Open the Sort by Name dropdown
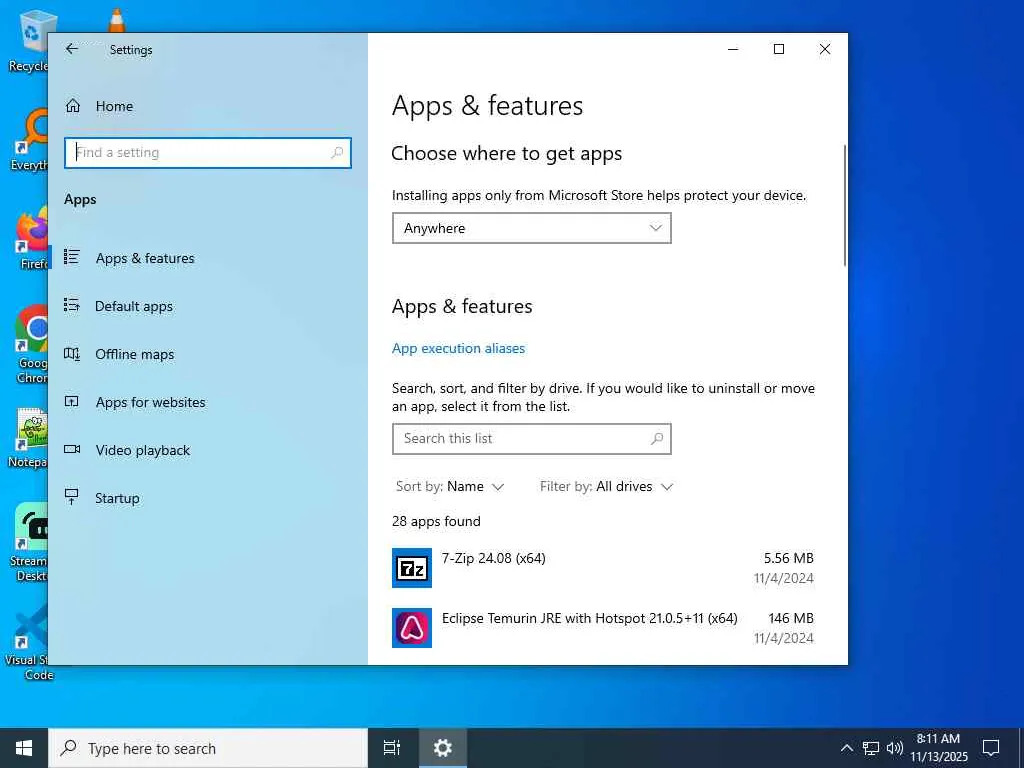The height and width of the screenshot is (768, 1024). [x=450, y=487]
